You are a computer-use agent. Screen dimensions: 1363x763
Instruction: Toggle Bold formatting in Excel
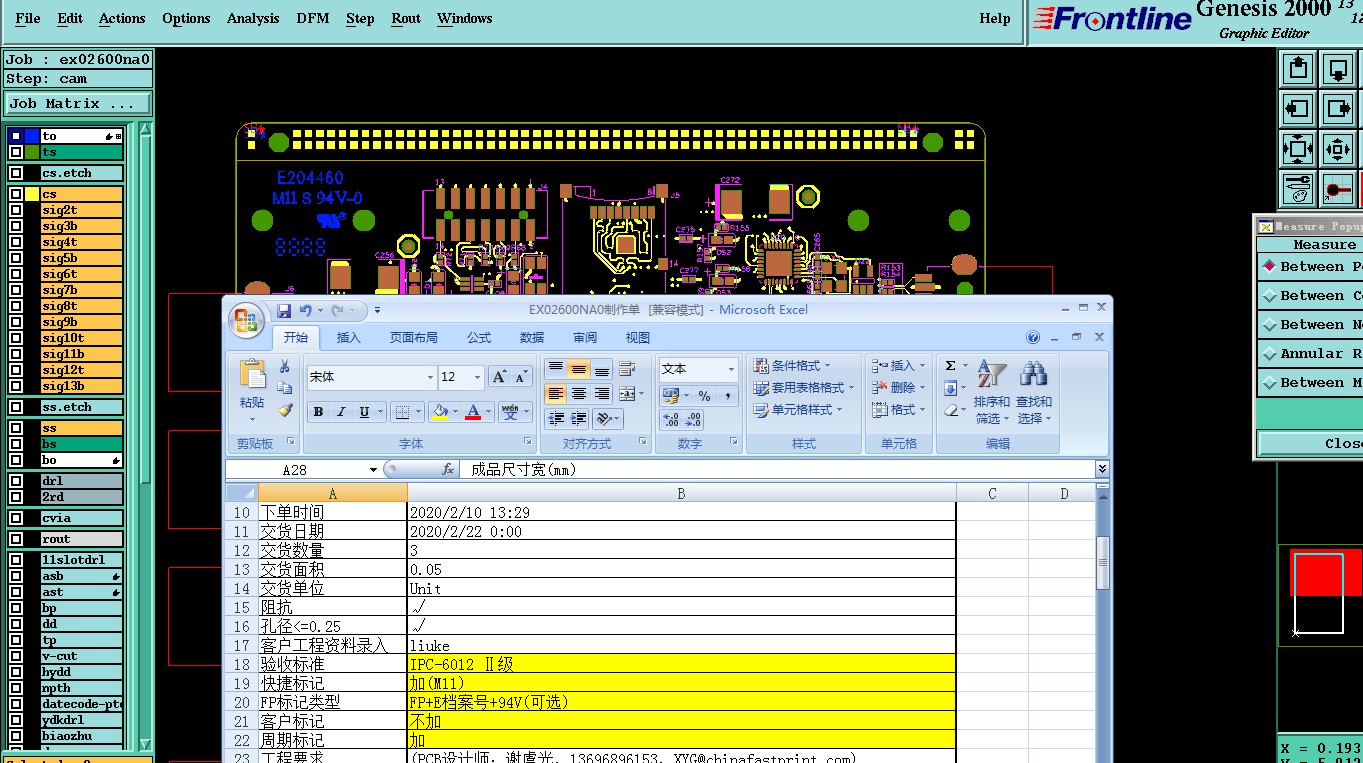pyautogui.click(x=318, y=412)
